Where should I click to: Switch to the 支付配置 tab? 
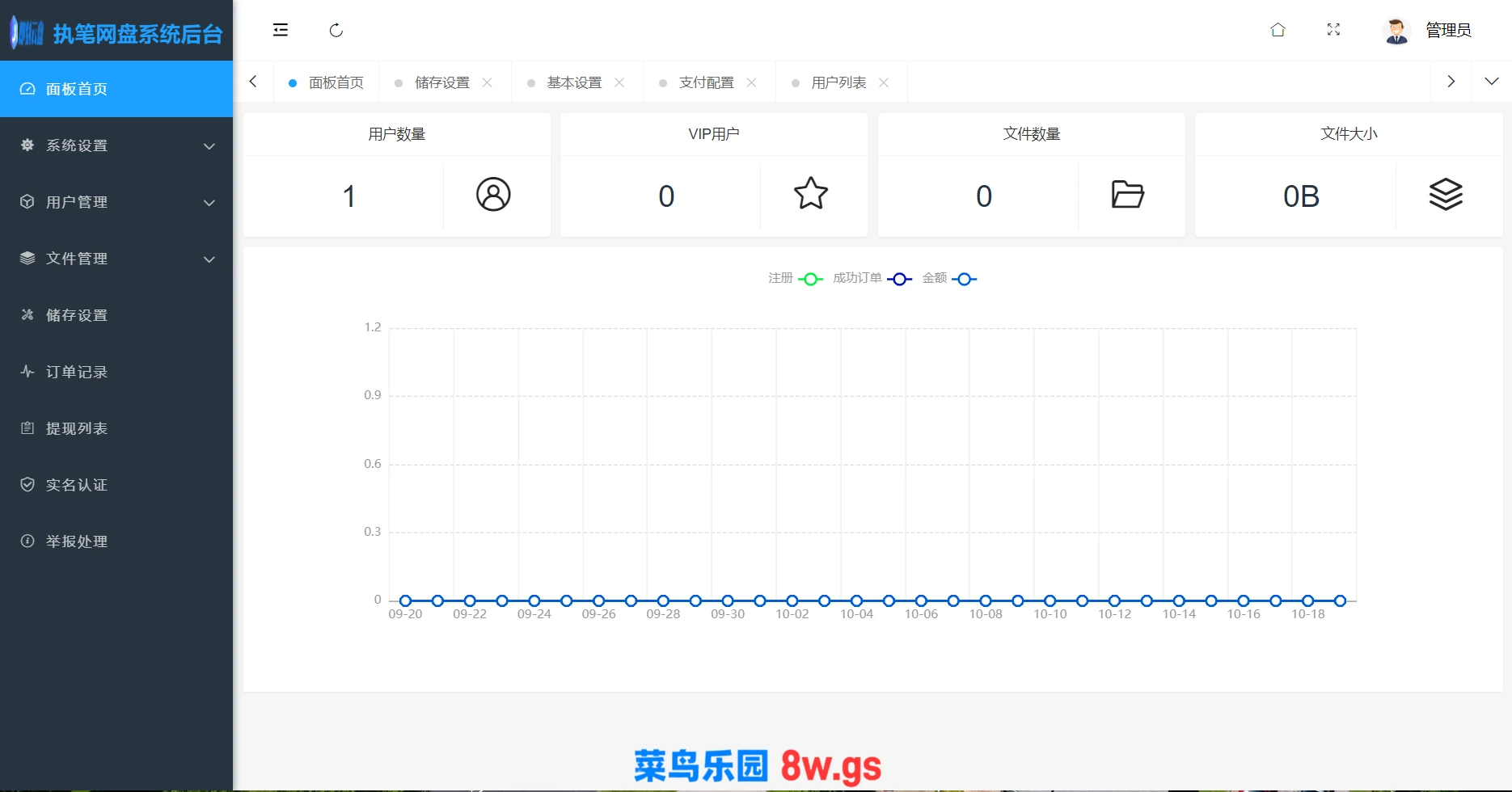point(706,82)
